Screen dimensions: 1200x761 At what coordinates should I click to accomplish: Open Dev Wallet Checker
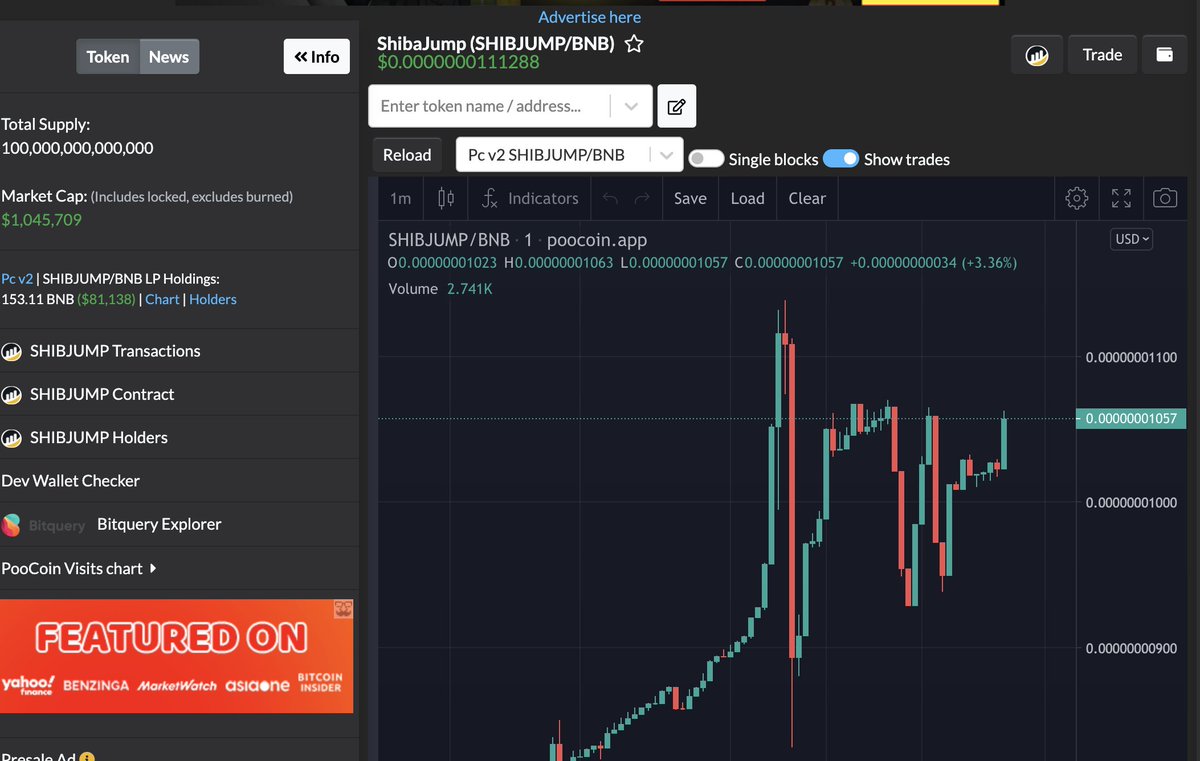coord(71,481)
